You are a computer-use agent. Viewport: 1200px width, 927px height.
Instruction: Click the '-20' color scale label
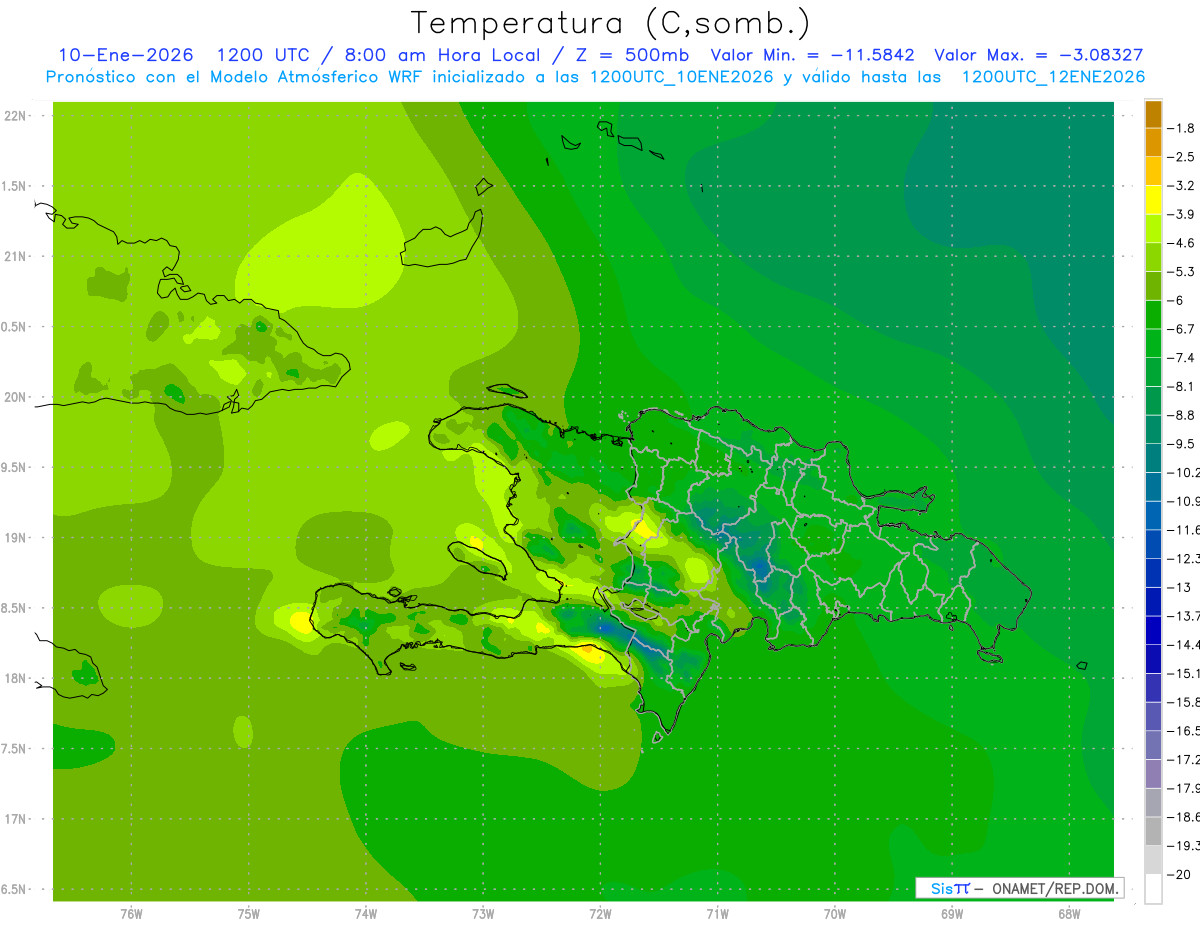click(1180, 874)
